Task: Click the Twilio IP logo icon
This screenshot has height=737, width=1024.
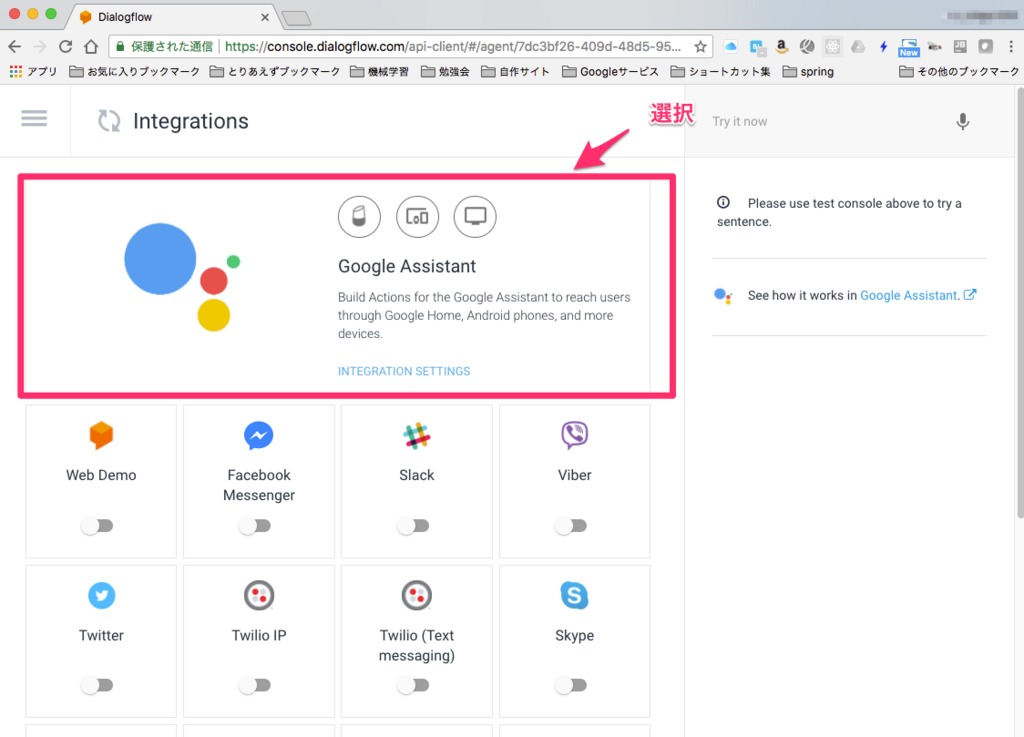Action: point(259,595)
